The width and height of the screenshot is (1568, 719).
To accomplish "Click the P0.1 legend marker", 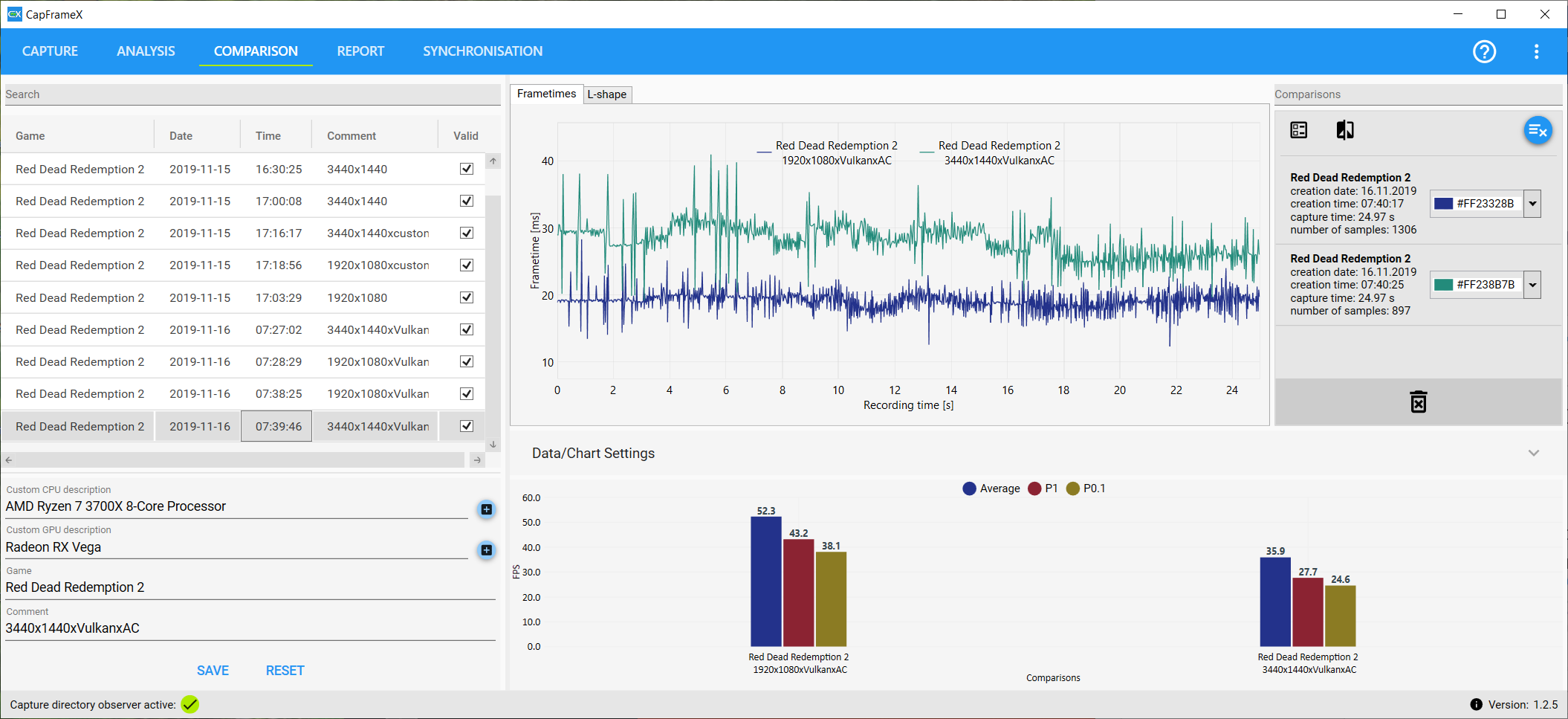I will click(1072, 489).
